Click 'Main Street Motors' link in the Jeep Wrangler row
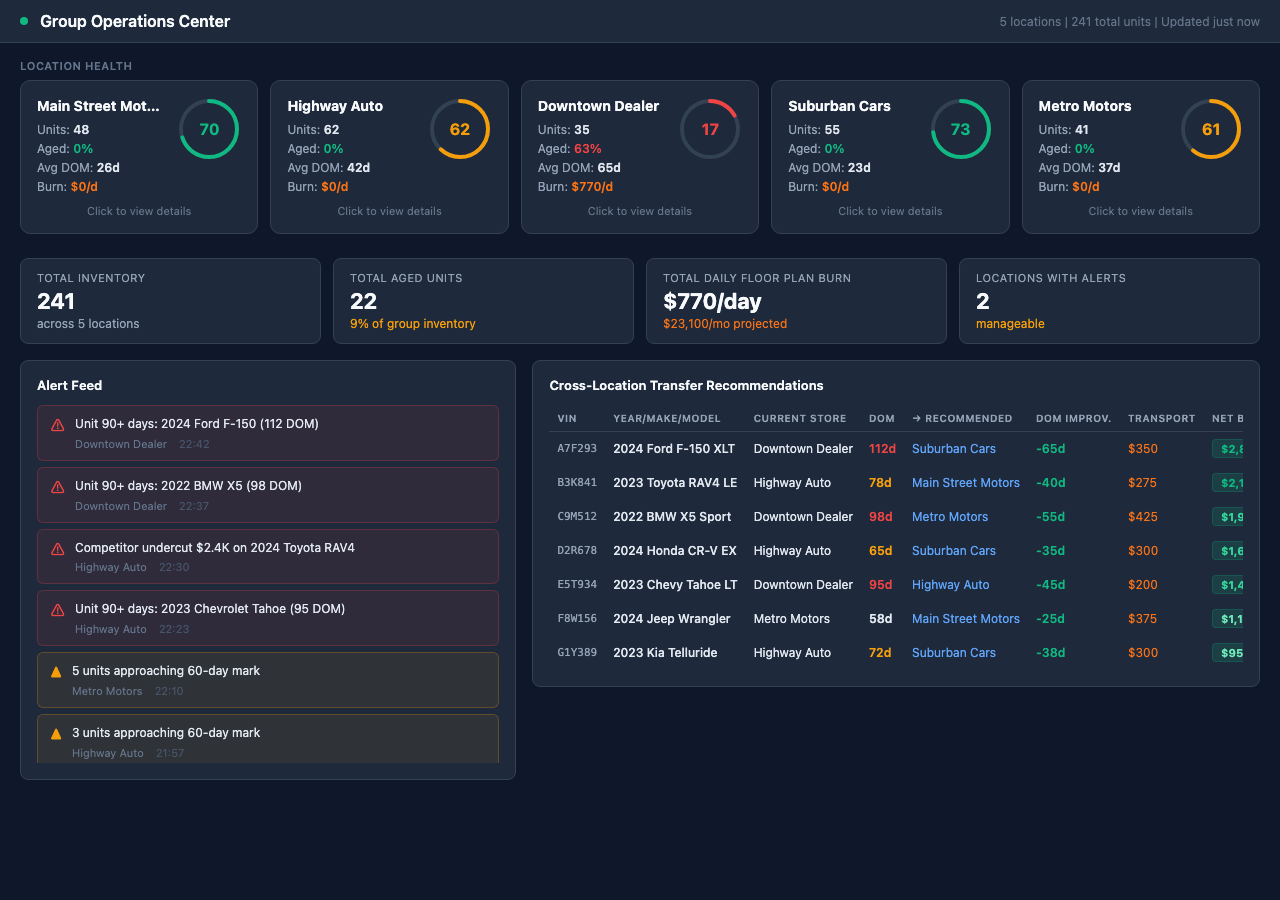Viewport: 1280px width, 900px height. click(966, 619)
